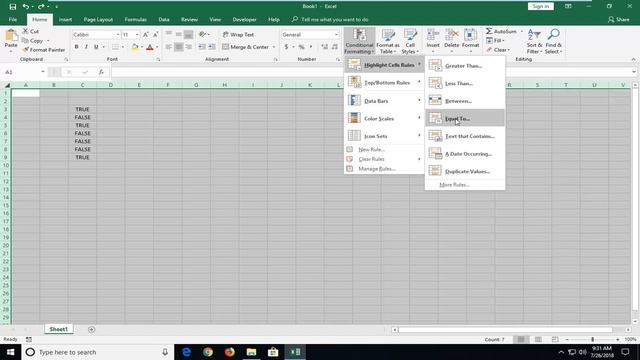Click the horizontal scrollbar

pos(505,329)
